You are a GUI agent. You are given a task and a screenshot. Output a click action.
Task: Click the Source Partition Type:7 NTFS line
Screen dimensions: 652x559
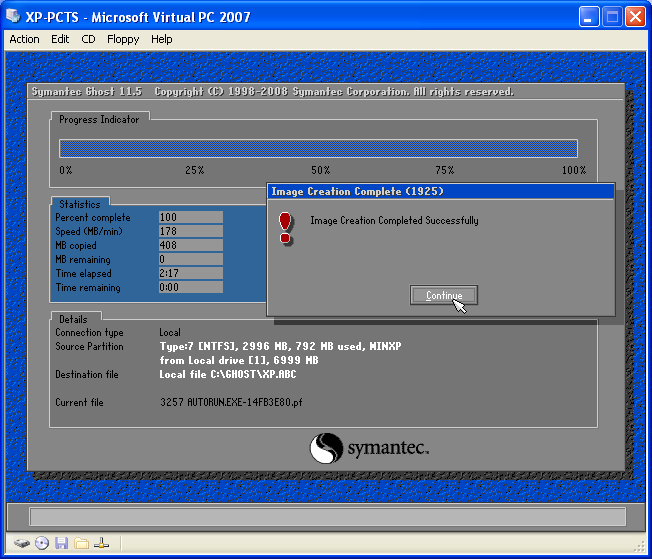pyautogui.click(x=281, y=346)
